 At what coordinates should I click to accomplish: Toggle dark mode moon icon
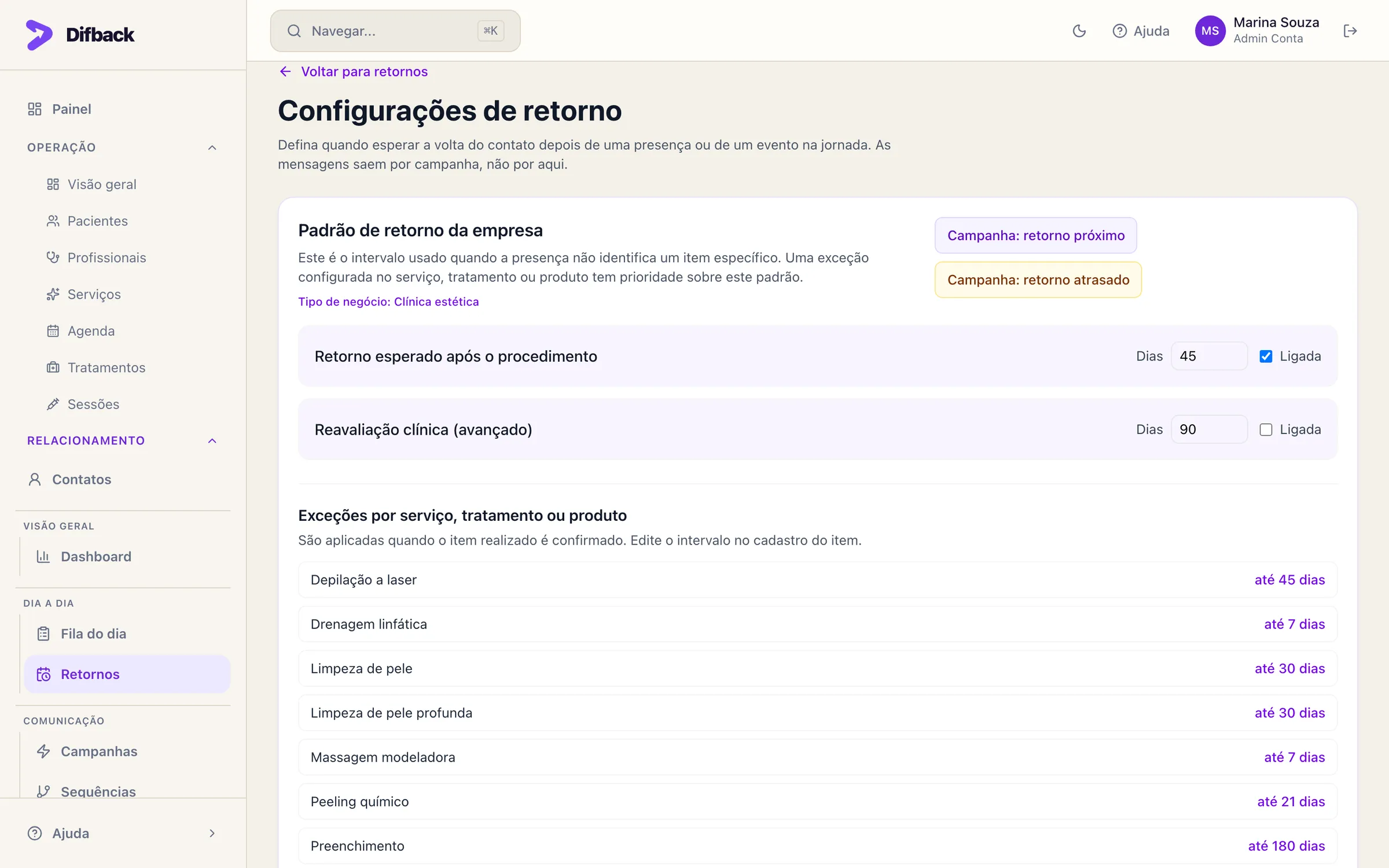(x=1079, y=31)
